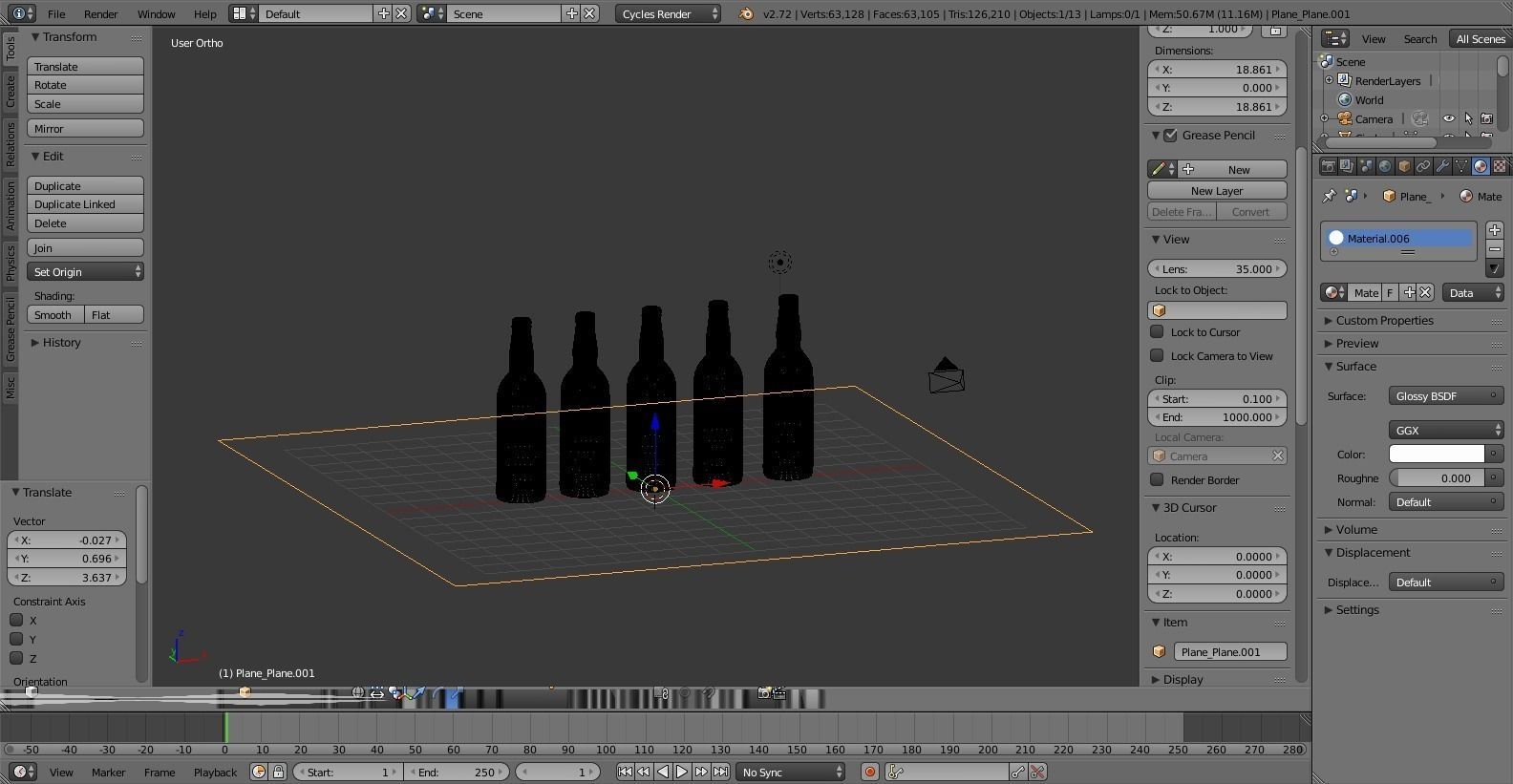Remove material slot with minus button
The height and width of the screenshot is (784, 1513).
click(x=1495, y=249)
